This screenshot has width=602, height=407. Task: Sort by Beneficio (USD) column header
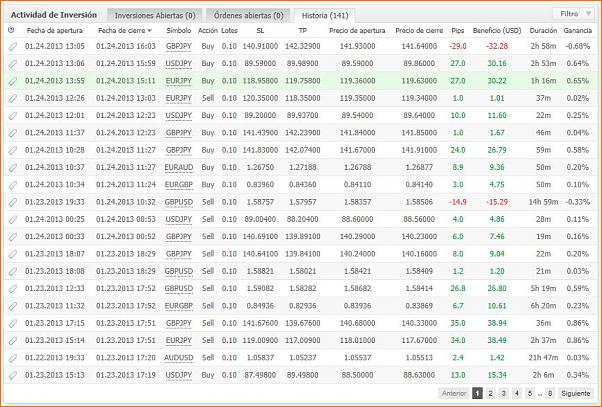tap(497, 30)
